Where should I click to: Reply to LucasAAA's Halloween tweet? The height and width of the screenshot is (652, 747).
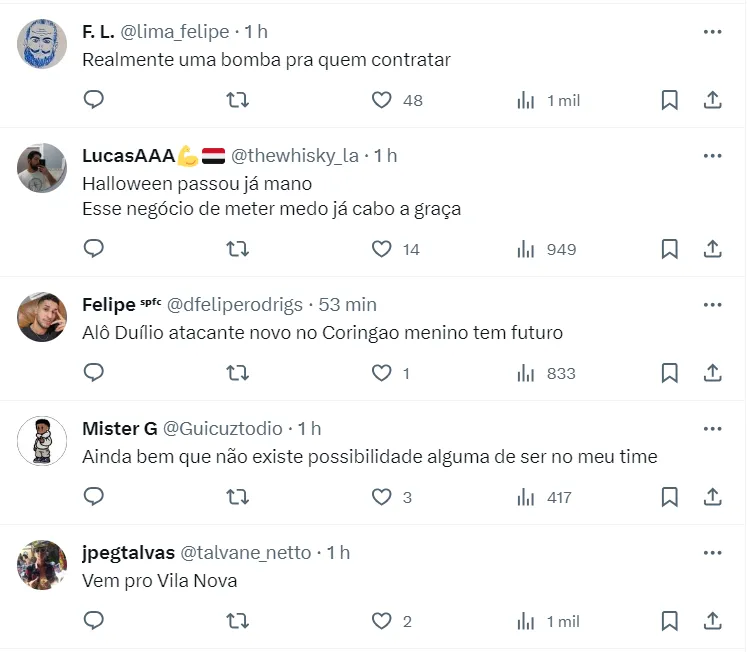click(93, 248)
